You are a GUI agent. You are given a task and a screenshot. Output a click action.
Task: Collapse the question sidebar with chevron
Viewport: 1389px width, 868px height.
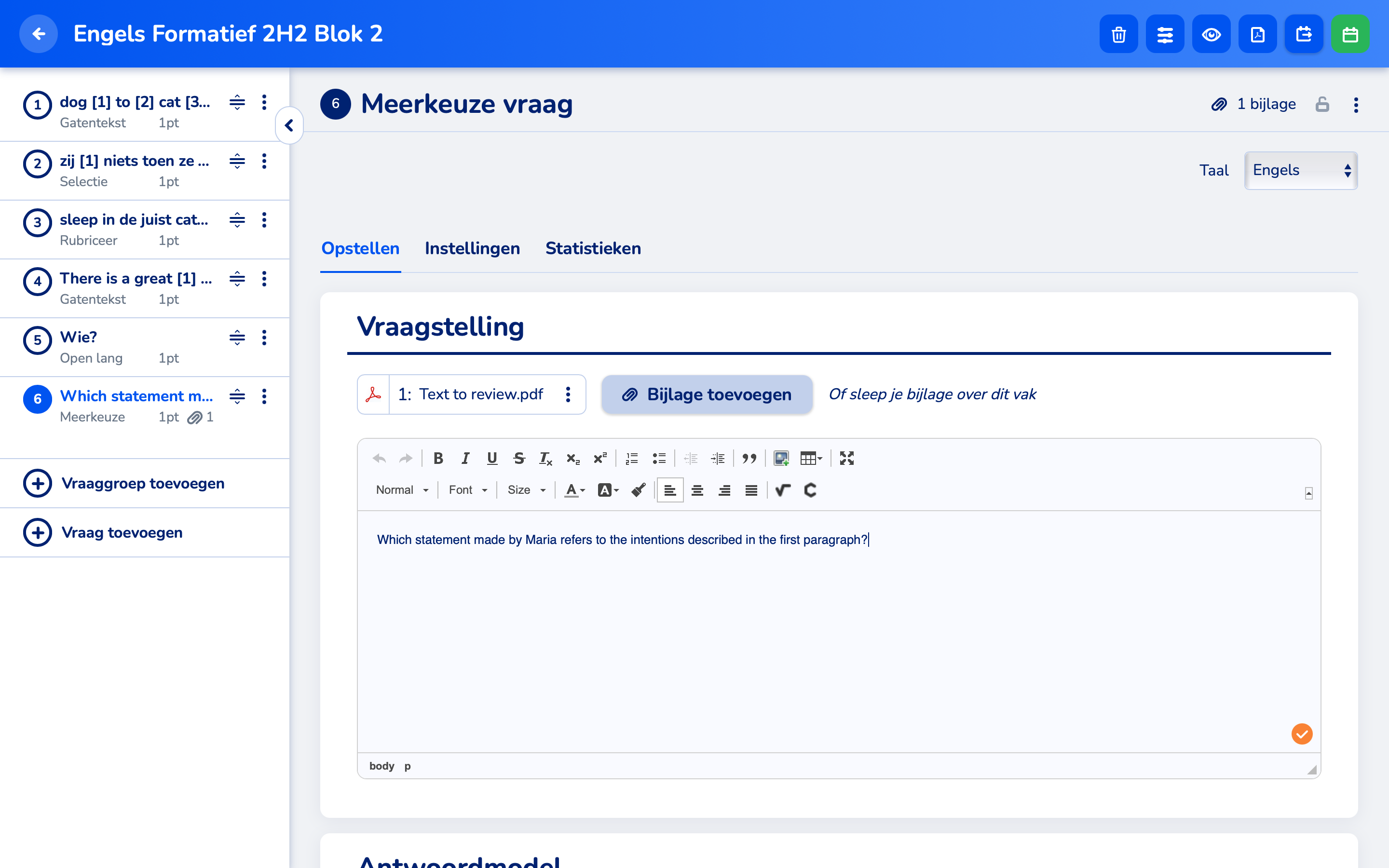[289, 125]
